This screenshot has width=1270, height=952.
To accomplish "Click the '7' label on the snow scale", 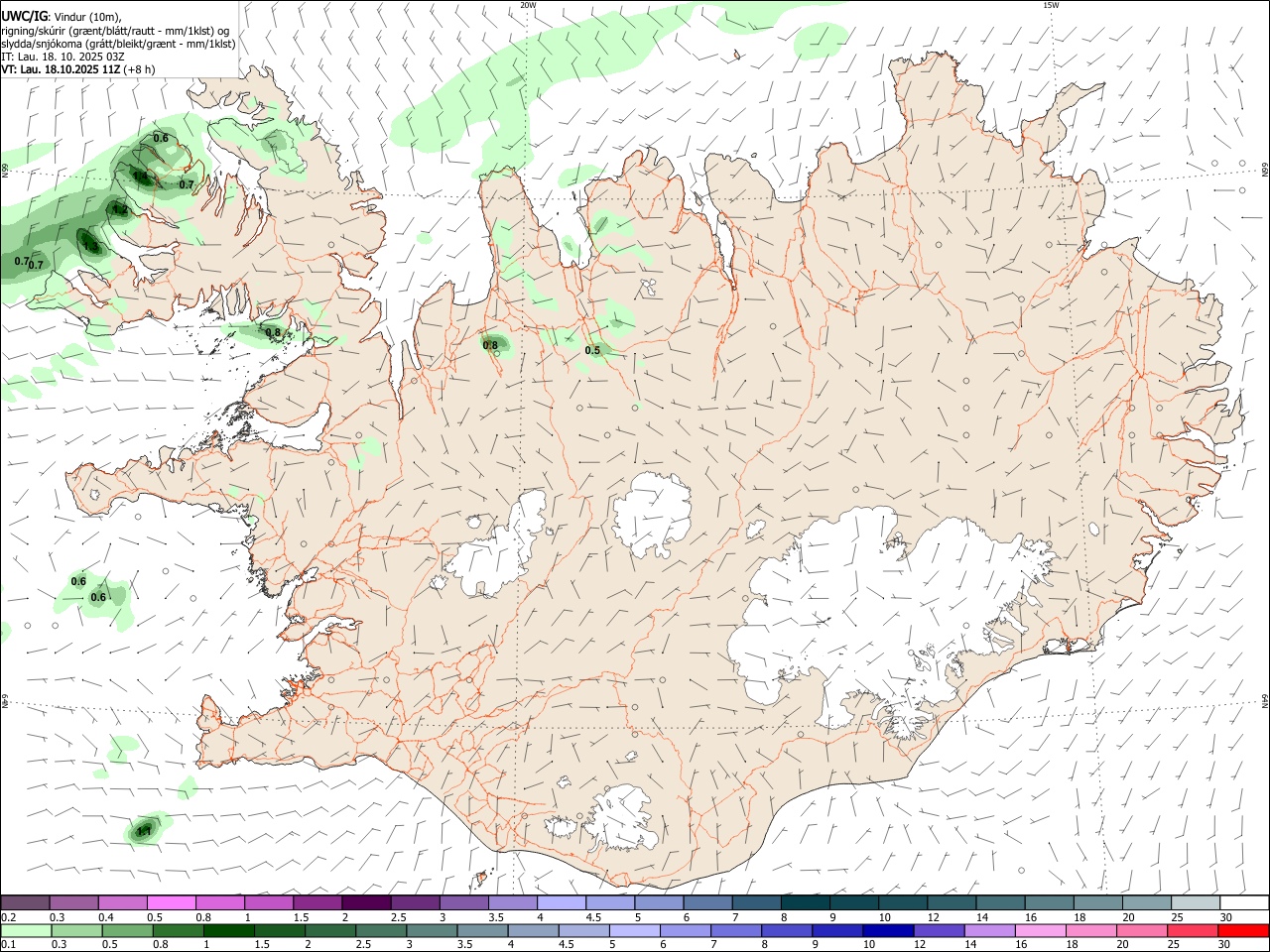I will click(735, 917).
